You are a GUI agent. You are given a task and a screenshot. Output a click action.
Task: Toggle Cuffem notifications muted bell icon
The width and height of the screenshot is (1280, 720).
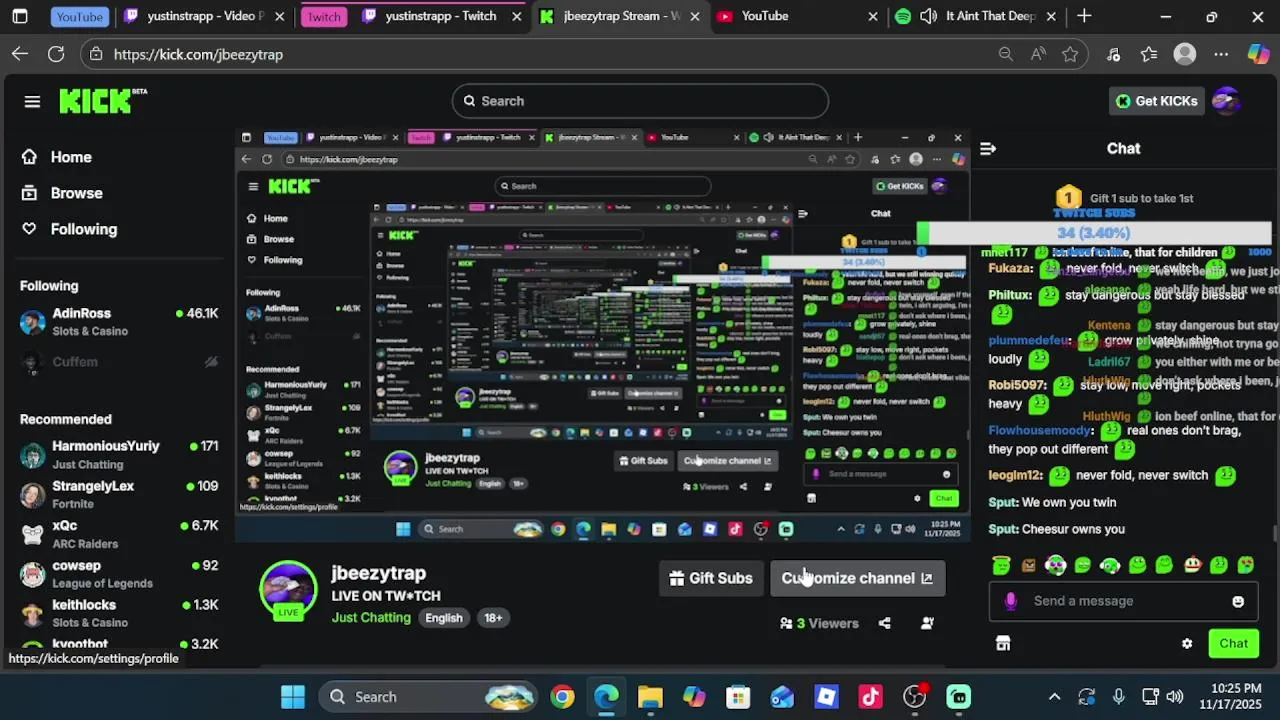coord(211,362)
